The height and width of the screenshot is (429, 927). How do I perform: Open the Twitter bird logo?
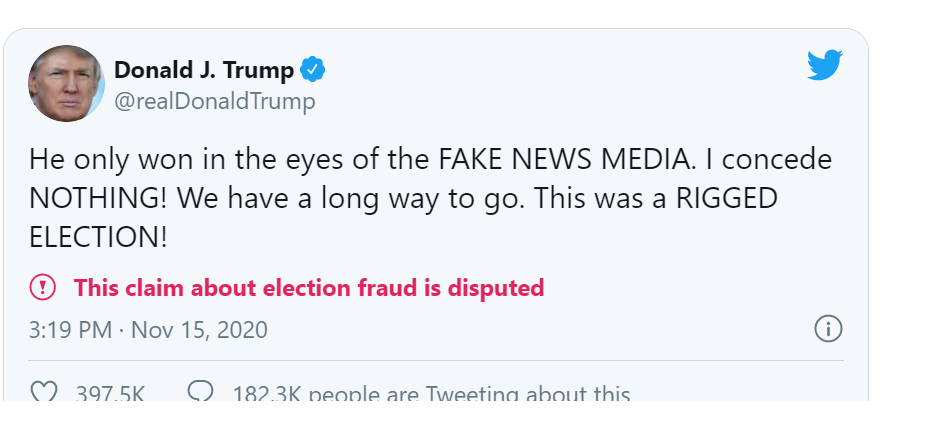(825, 67)
